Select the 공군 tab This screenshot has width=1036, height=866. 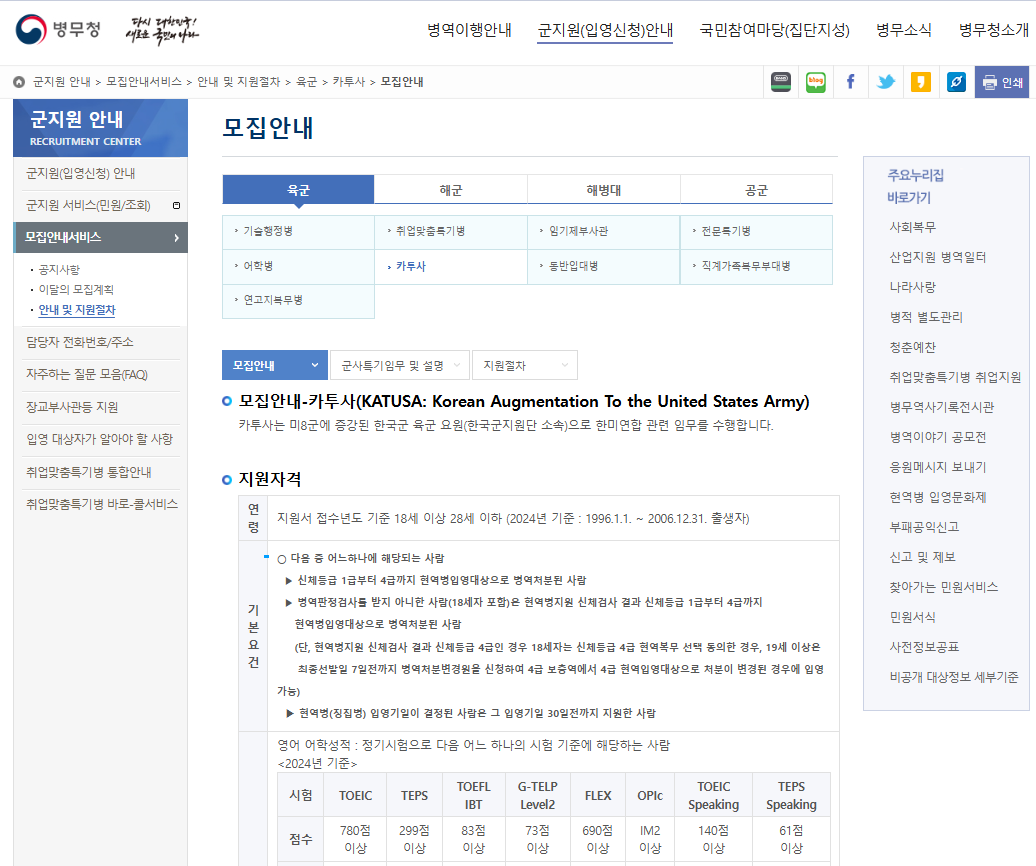pyautogui.click(x=756, y=190)
